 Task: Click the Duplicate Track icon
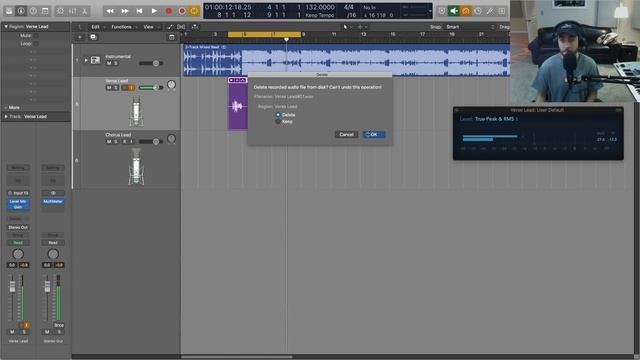click(x=93, y=37)
